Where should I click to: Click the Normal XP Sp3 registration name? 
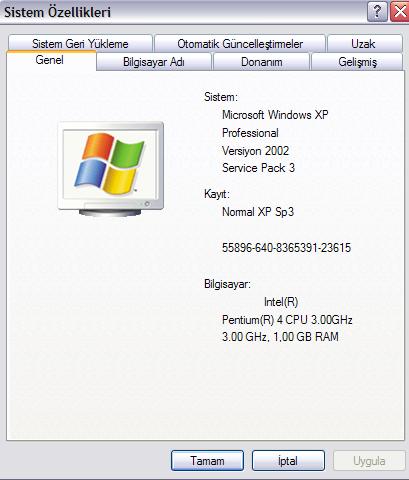pos(258,212)
